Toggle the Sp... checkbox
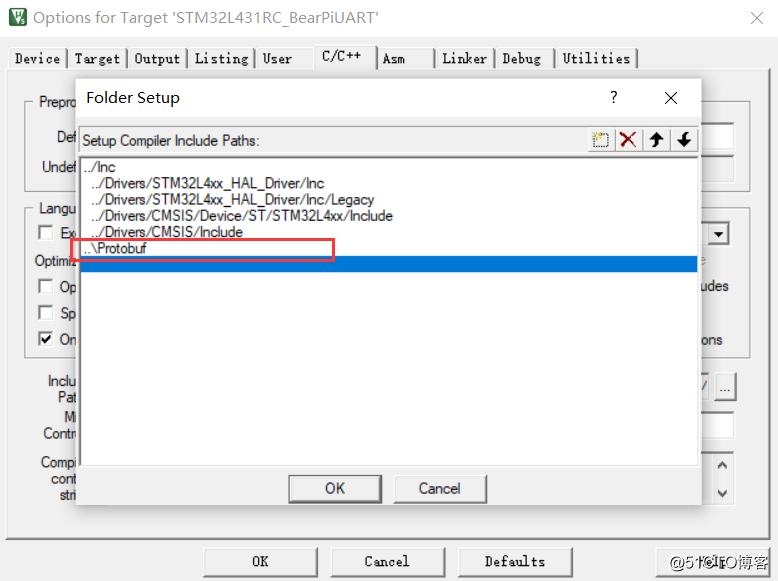The image size is (778, 581). pyautogui.click(x=46, y=313)
